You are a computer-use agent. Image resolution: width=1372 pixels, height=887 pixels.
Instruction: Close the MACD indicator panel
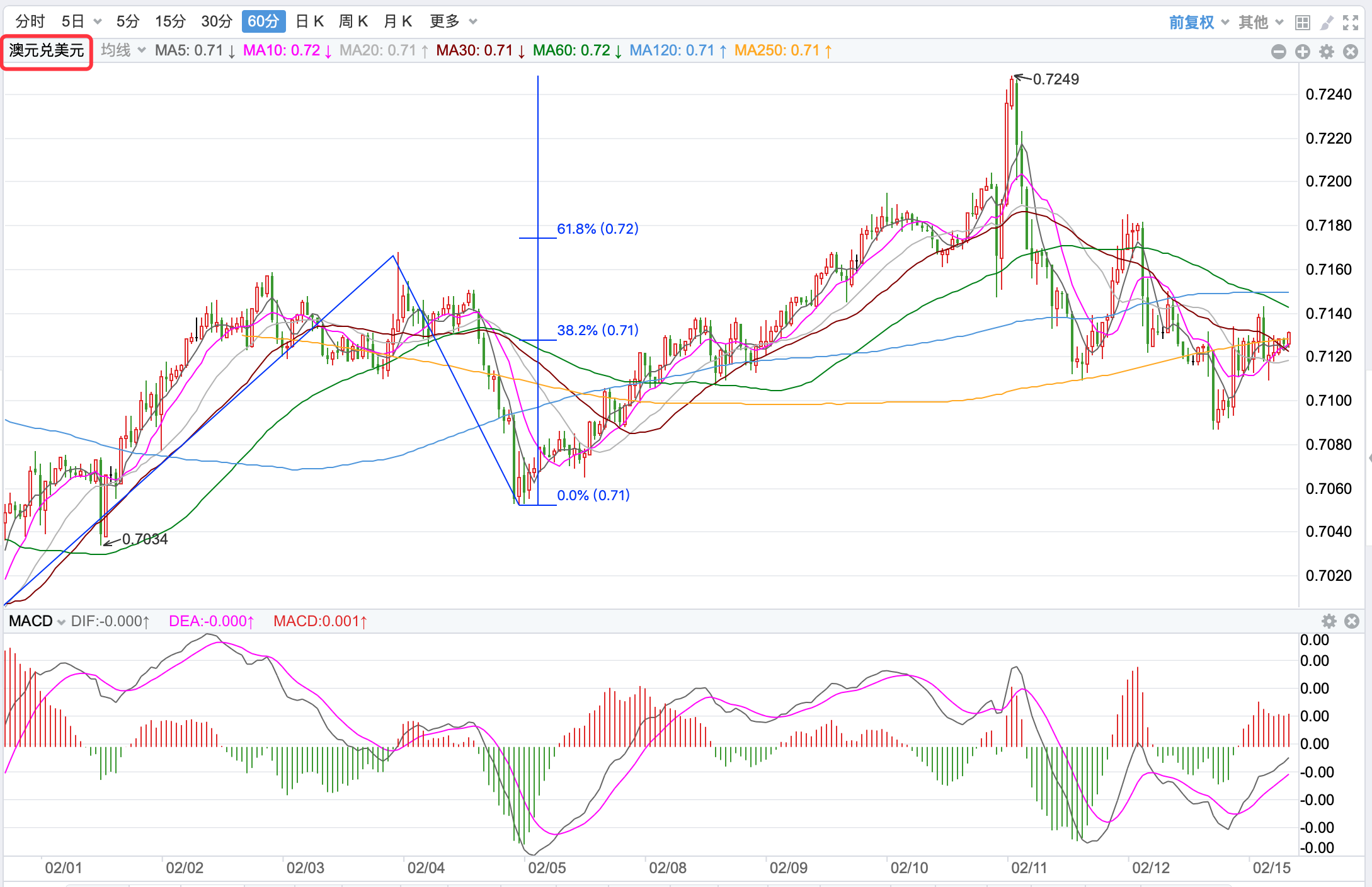pyautogui.click(x=1352, y=621)
